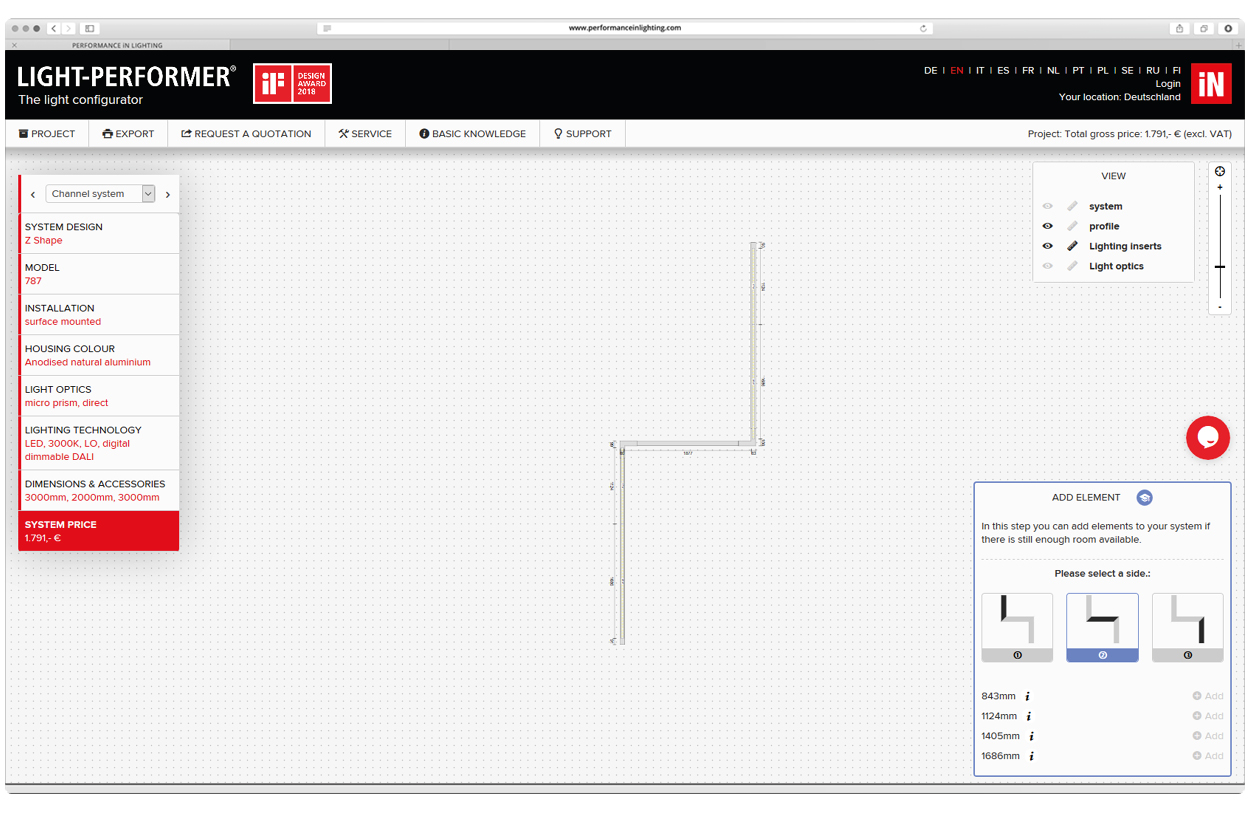
Task: Show info for 1686mm element
Action: (x=1033, y=756)
